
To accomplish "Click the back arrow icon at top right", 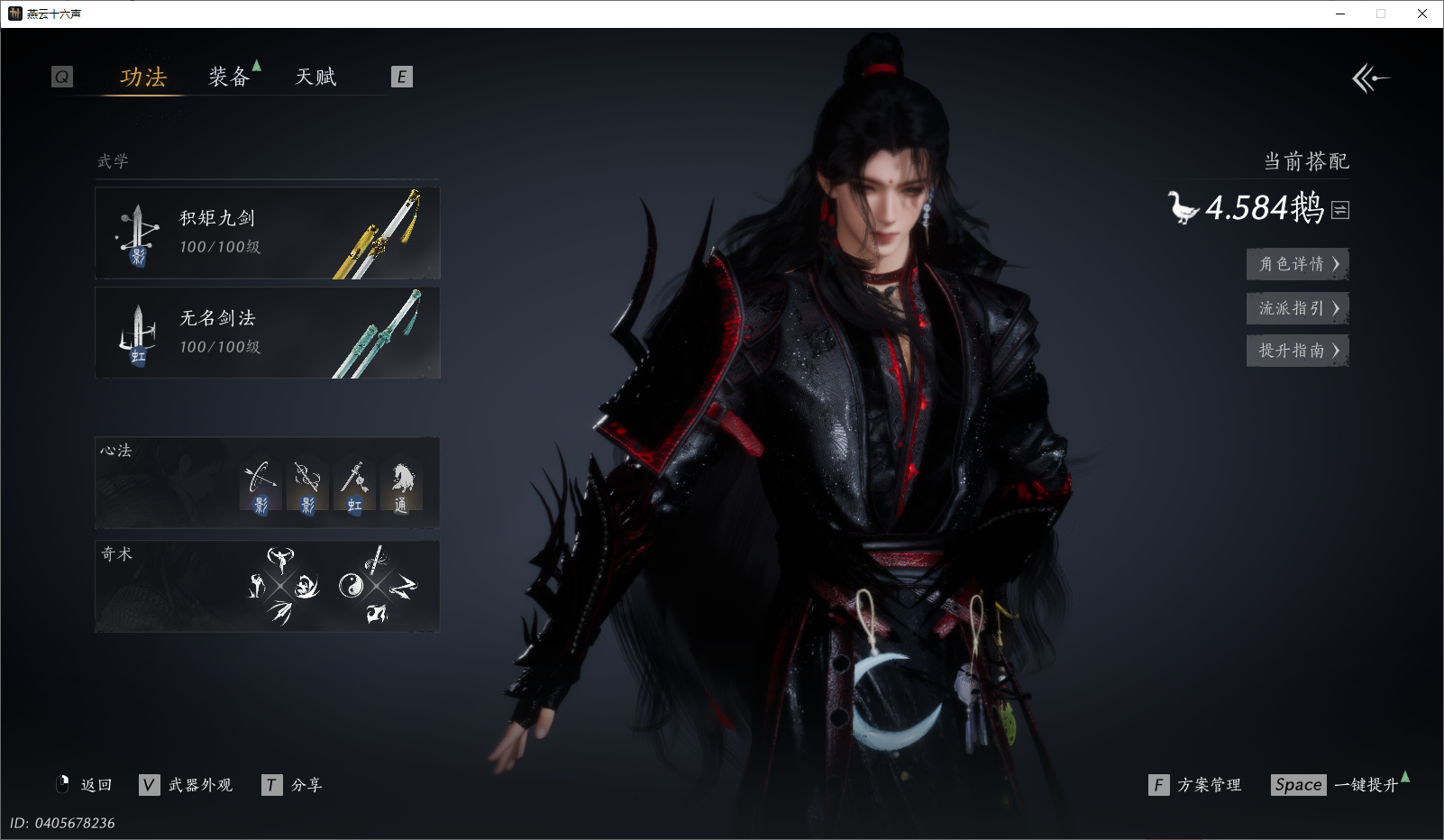I will (x=1370, y=78).
